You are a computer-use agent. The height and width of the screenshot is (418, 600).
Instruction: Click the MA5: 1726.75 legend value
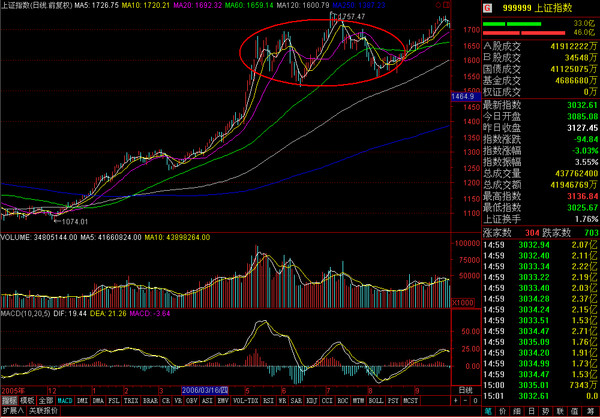pos(97,5)
